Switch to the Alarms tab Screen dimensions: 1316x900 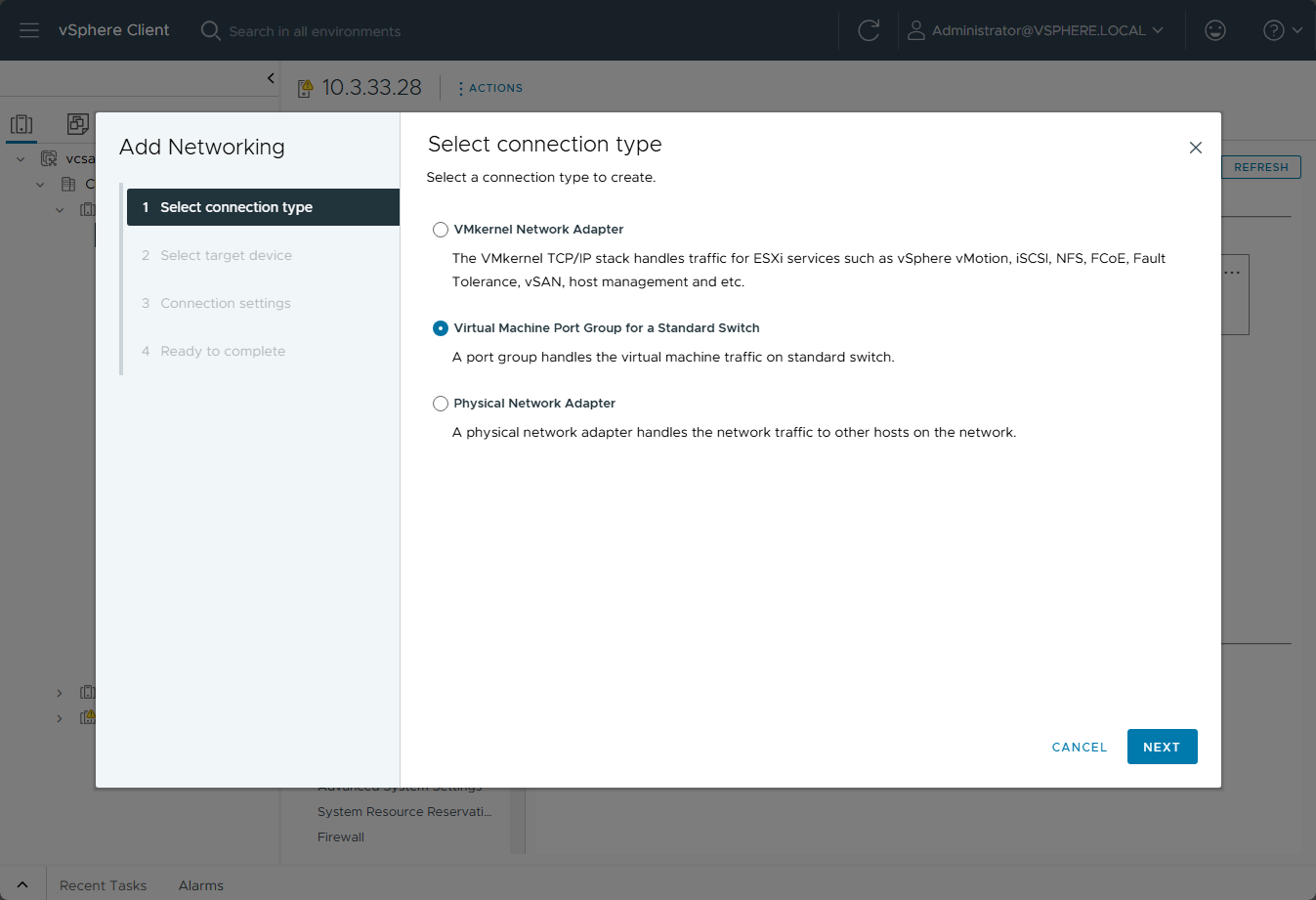200,885
